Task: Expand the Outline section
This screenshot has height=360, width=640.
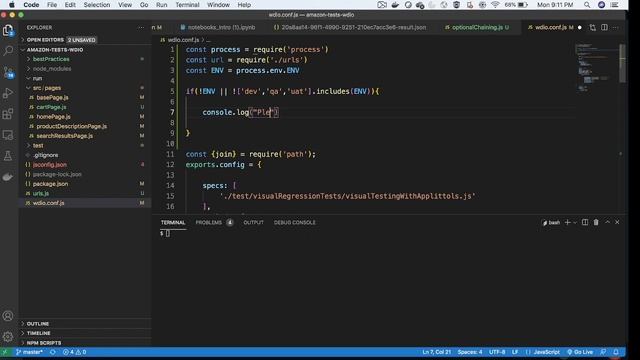Action: click(x=38, y=324)
